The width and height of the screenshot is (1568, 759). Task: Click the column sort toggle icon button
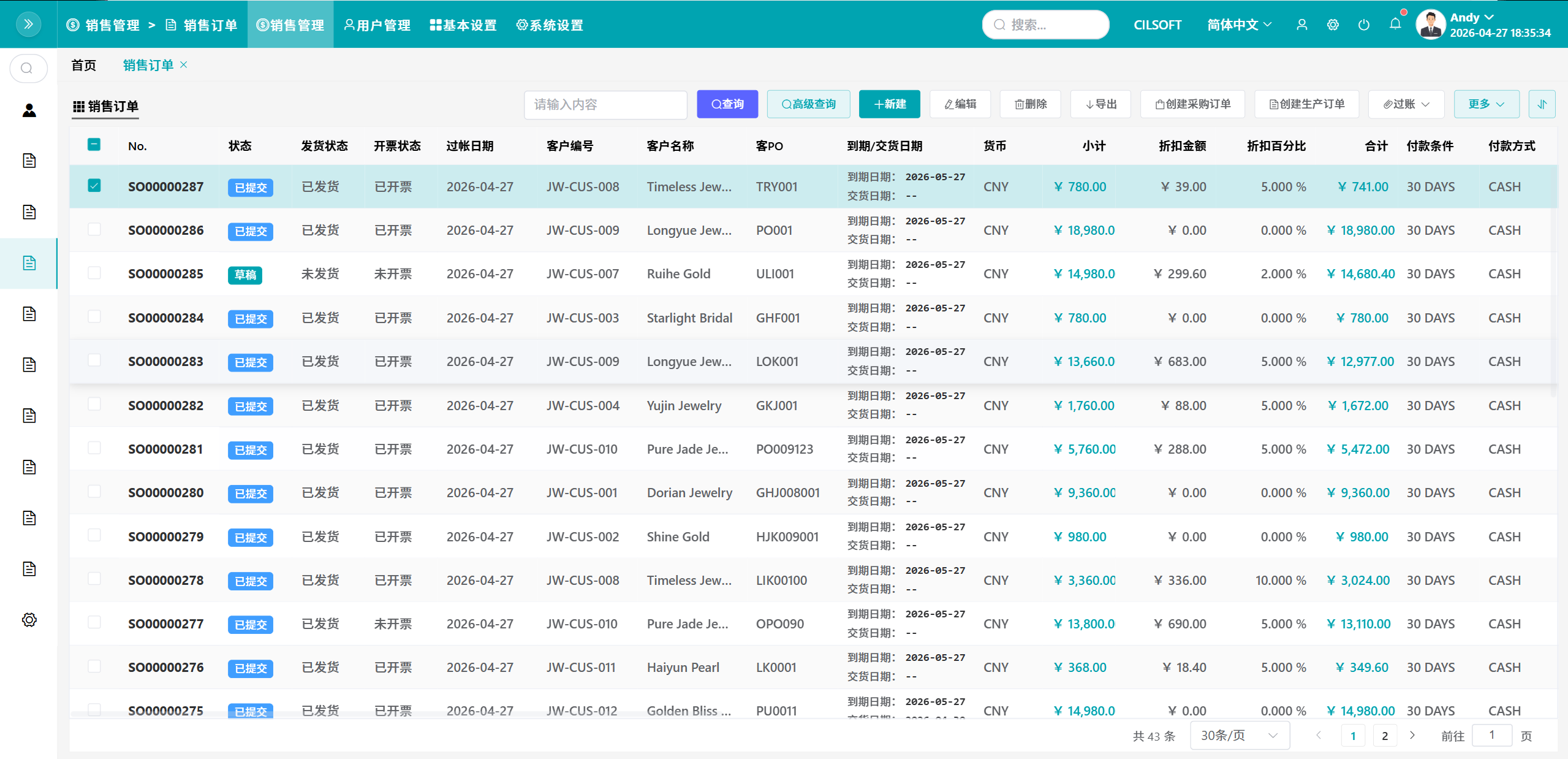[x=1542, y=104]
